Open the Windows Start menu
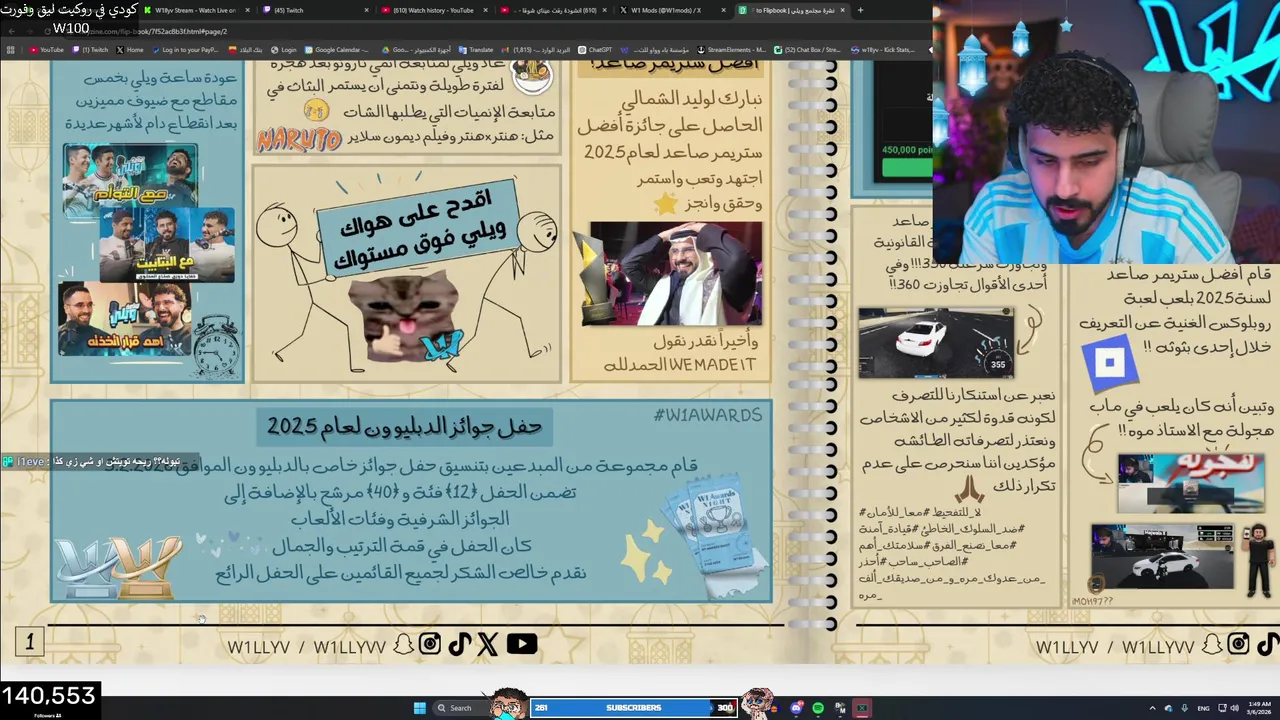The width and height of the screenshot is (1280, 720). [x=419, y=708]
